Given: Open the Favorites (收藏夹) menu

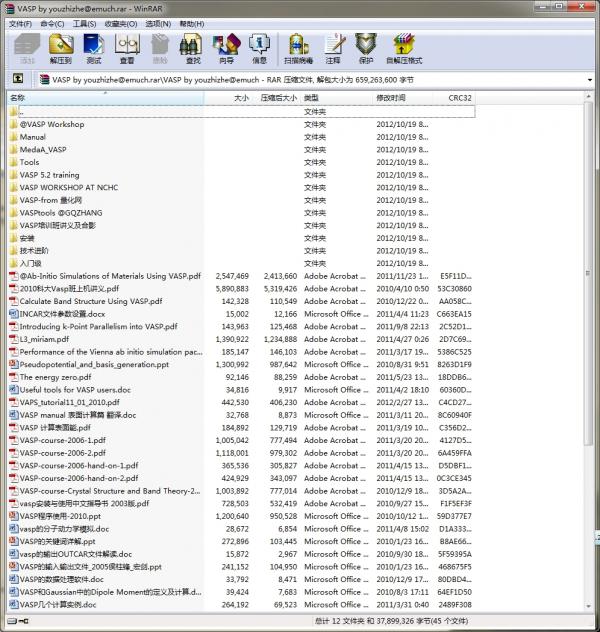Looking at the screenshot, I should coord(121,24).
